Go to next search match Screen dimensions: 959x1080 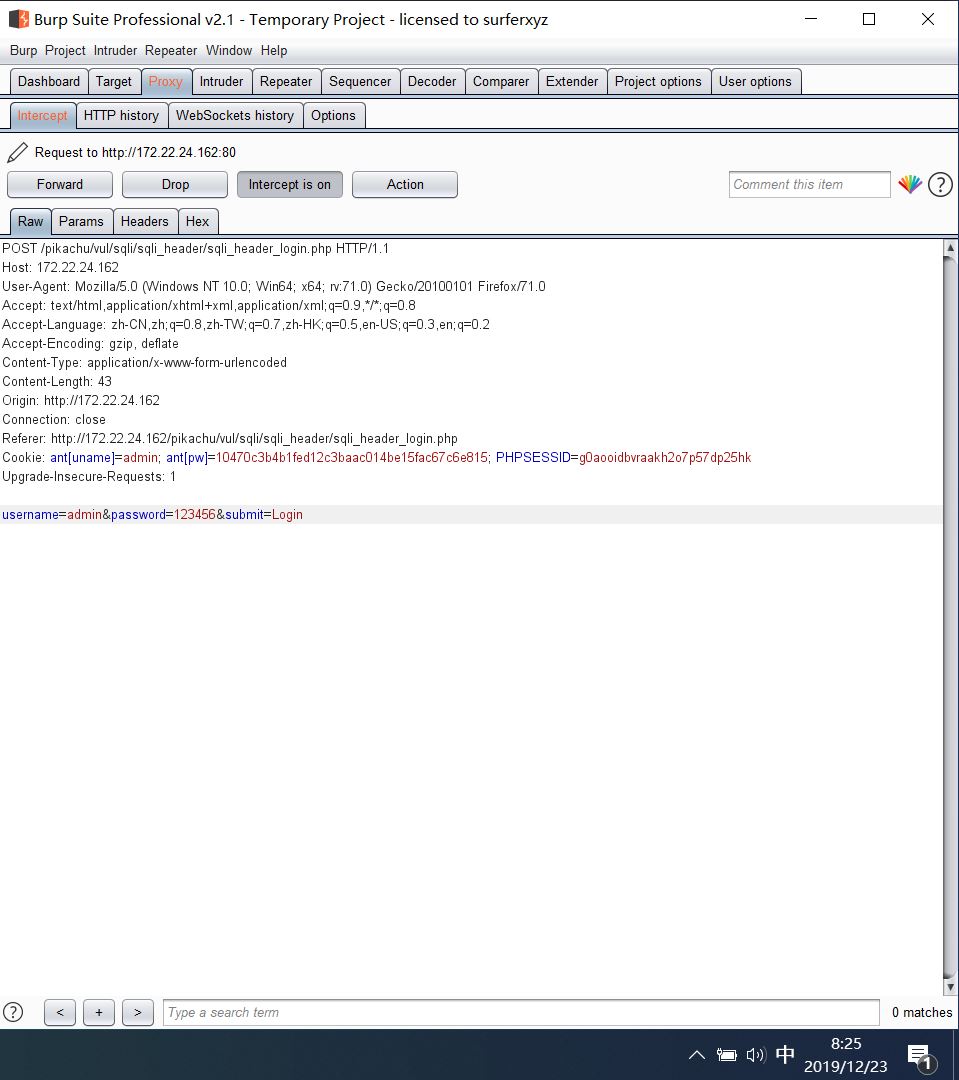tap(138, 1012)
